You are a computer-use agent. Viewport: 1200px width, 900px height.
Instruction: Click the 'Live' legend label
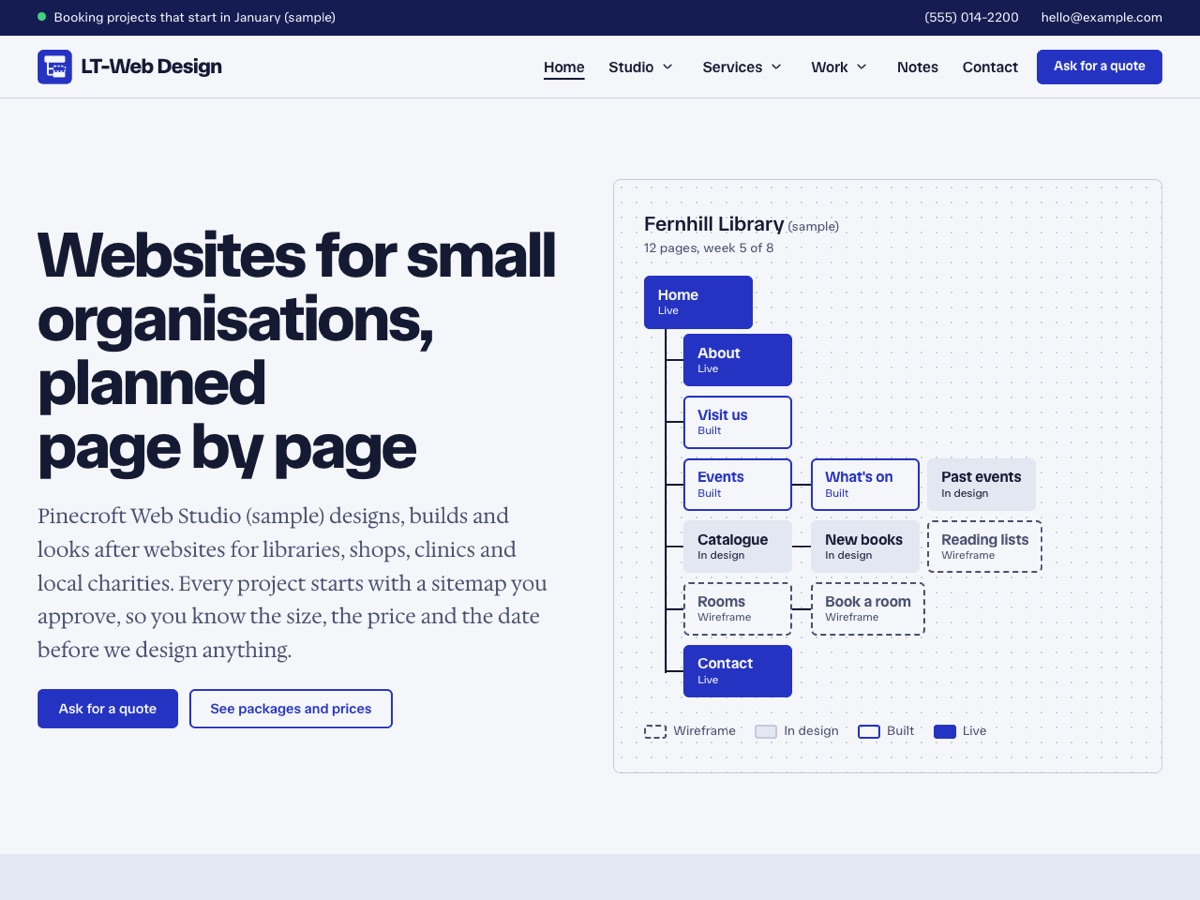click(974, 731)
